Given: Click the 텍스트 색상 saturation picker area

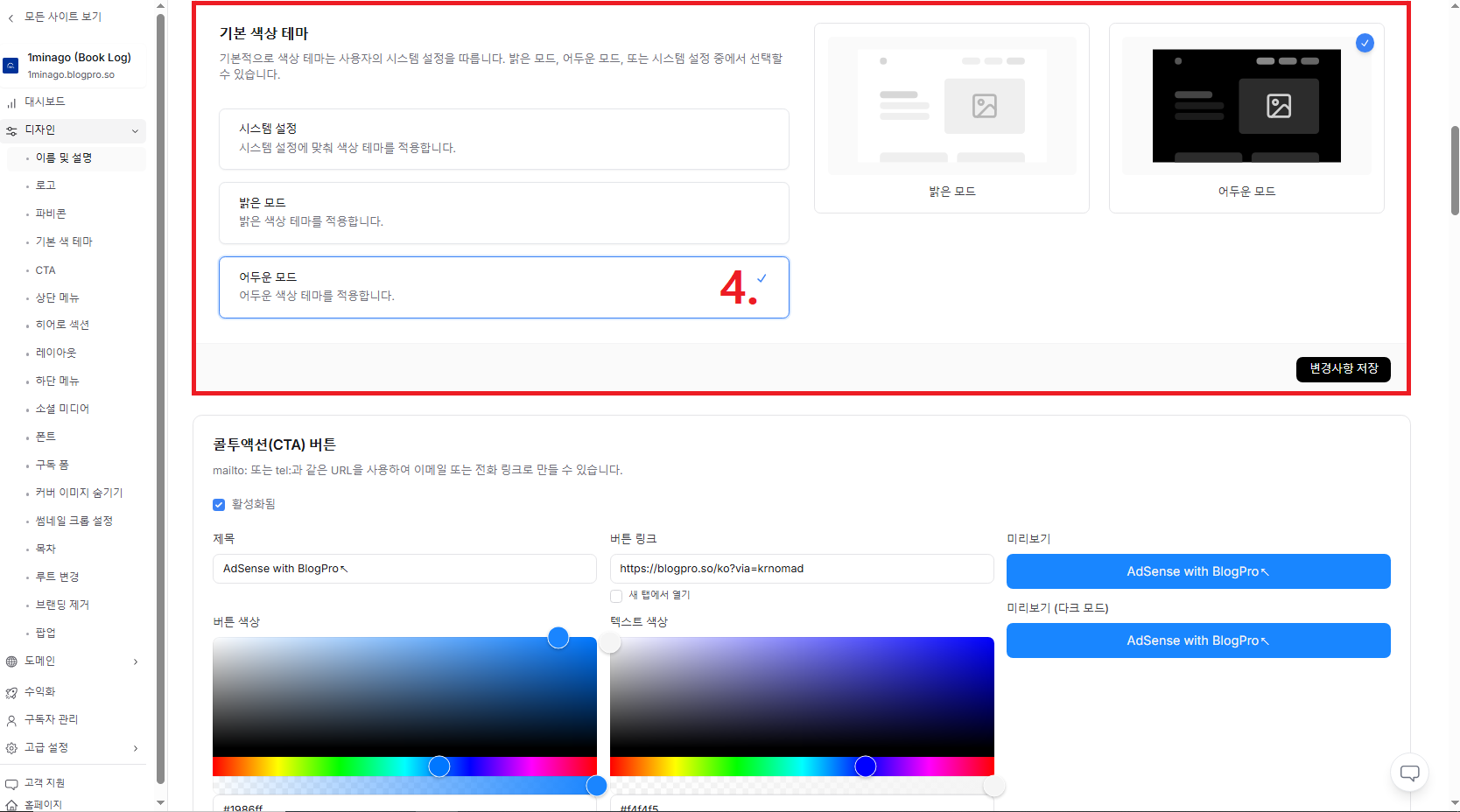Looking at the screenshot, I should point(802,696).
